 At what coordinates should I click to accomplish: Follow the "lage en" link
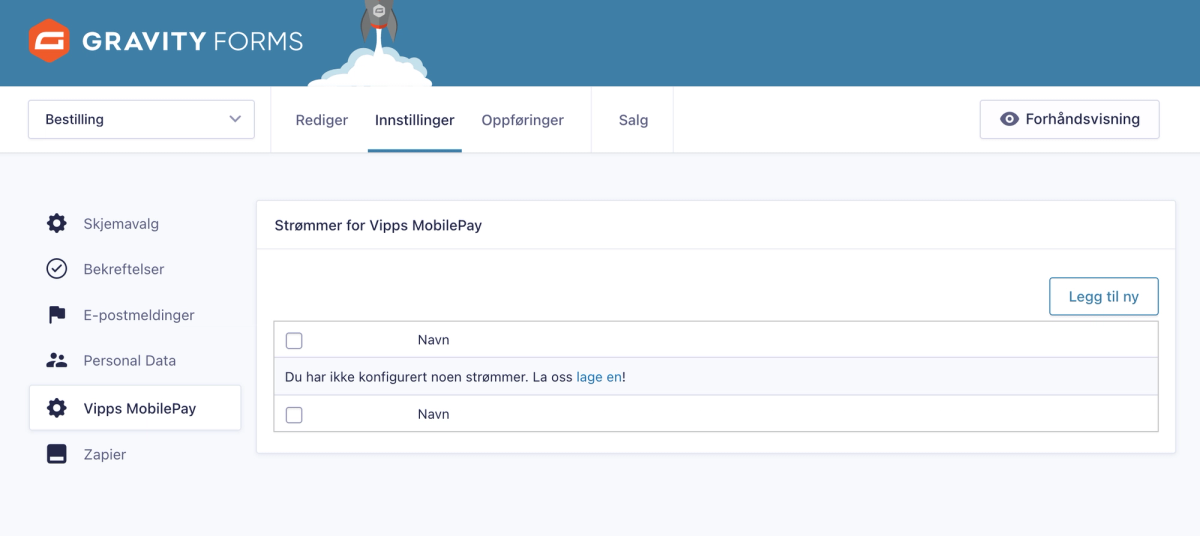pos(599,377)
